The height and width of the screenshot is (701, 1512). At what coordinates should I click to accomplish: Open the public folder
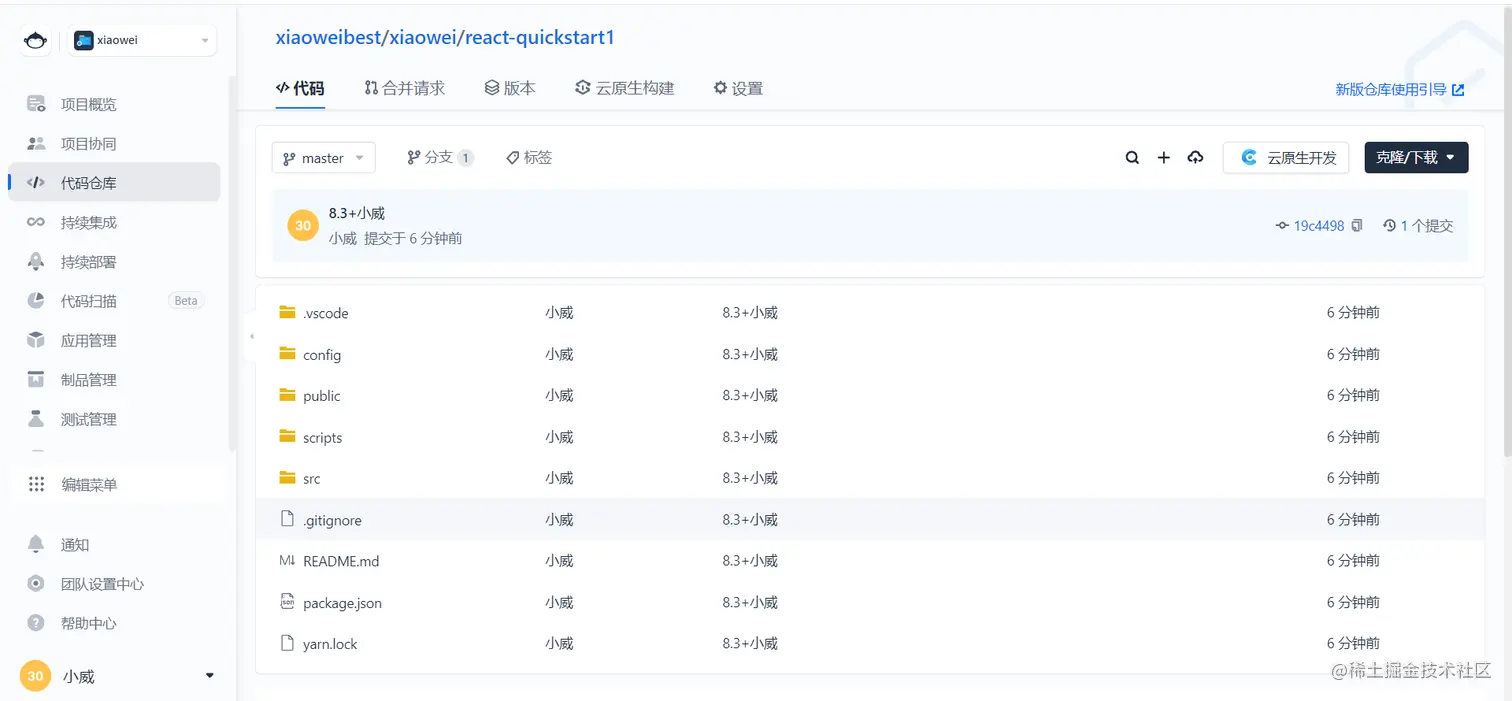(x=322, y=396)
